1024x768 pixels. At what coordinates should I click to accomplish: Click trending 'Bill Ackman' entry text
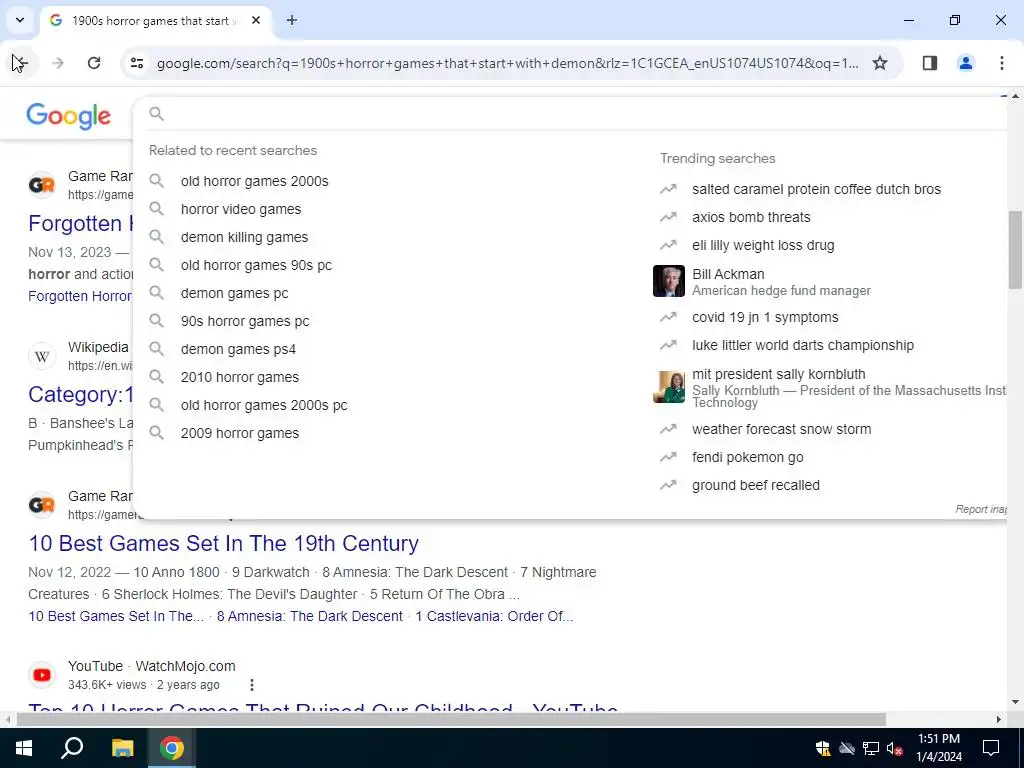click(x=728, y=274)
